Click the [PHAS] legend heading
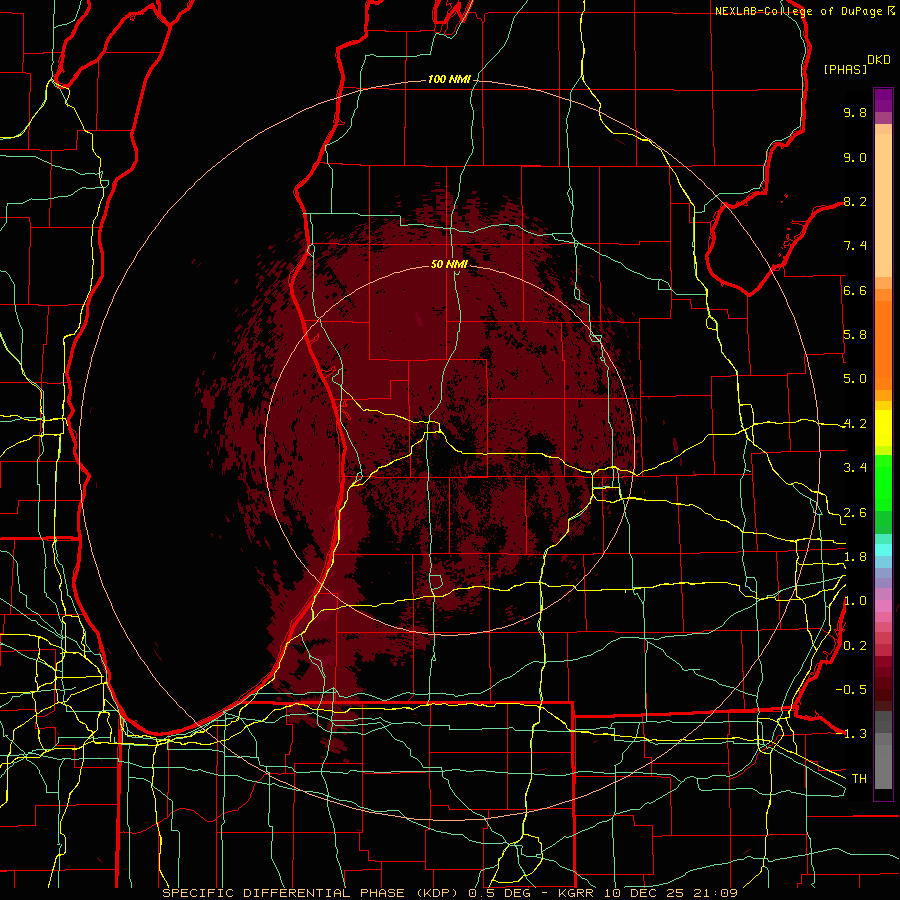This screenshot has width=900, height=900. 845,70
